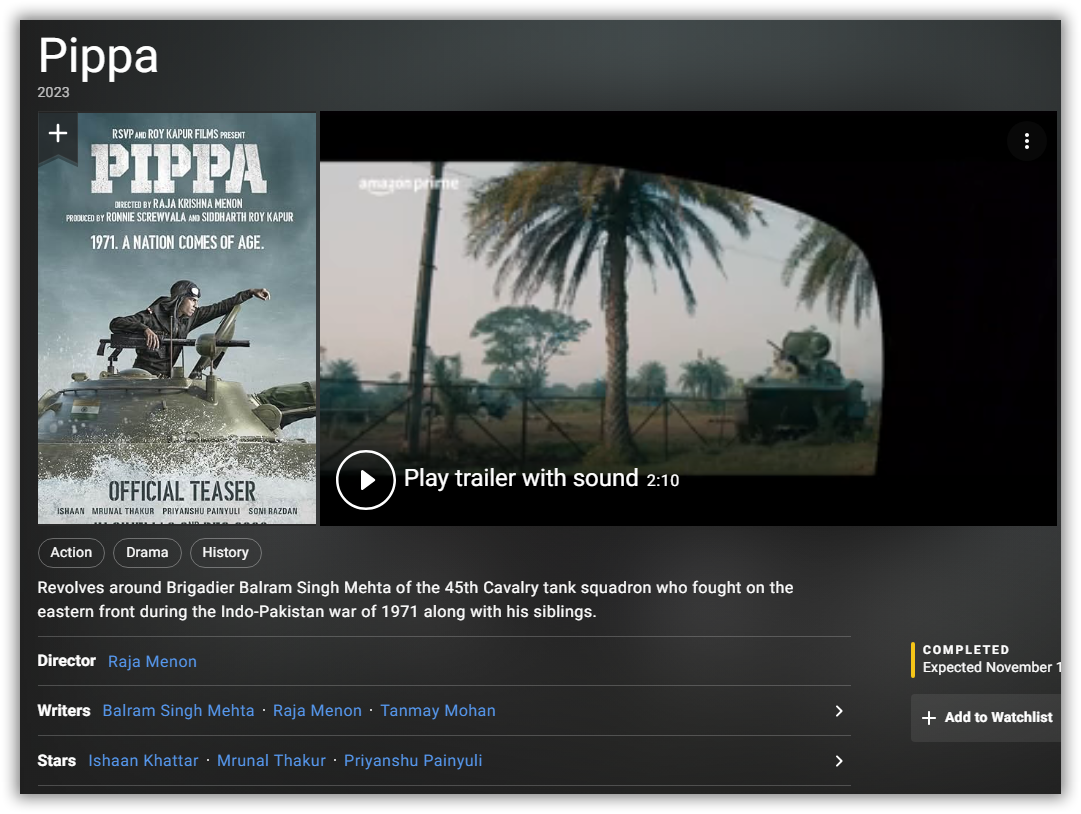Add Pippa poster to watchlist plus icon
The width and height of the screenshot is (1081, 814).
click(58, 133)
